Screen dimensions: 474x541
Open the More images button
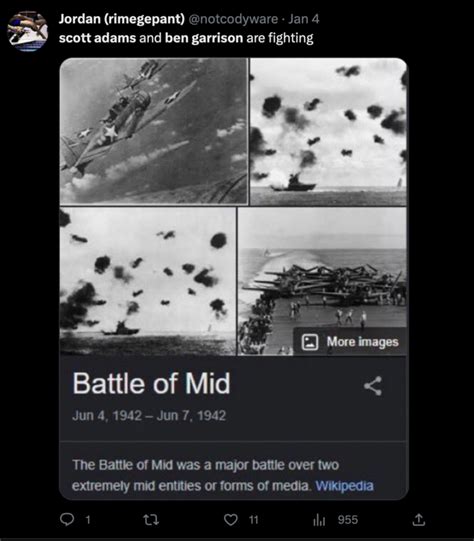pos(350,342)
